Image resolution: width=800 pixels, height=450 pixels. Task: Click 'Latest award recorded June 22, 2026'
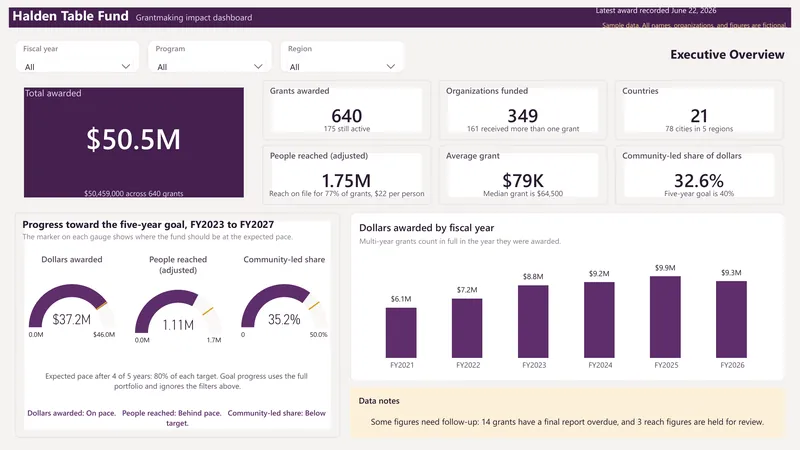coord(656,10)
